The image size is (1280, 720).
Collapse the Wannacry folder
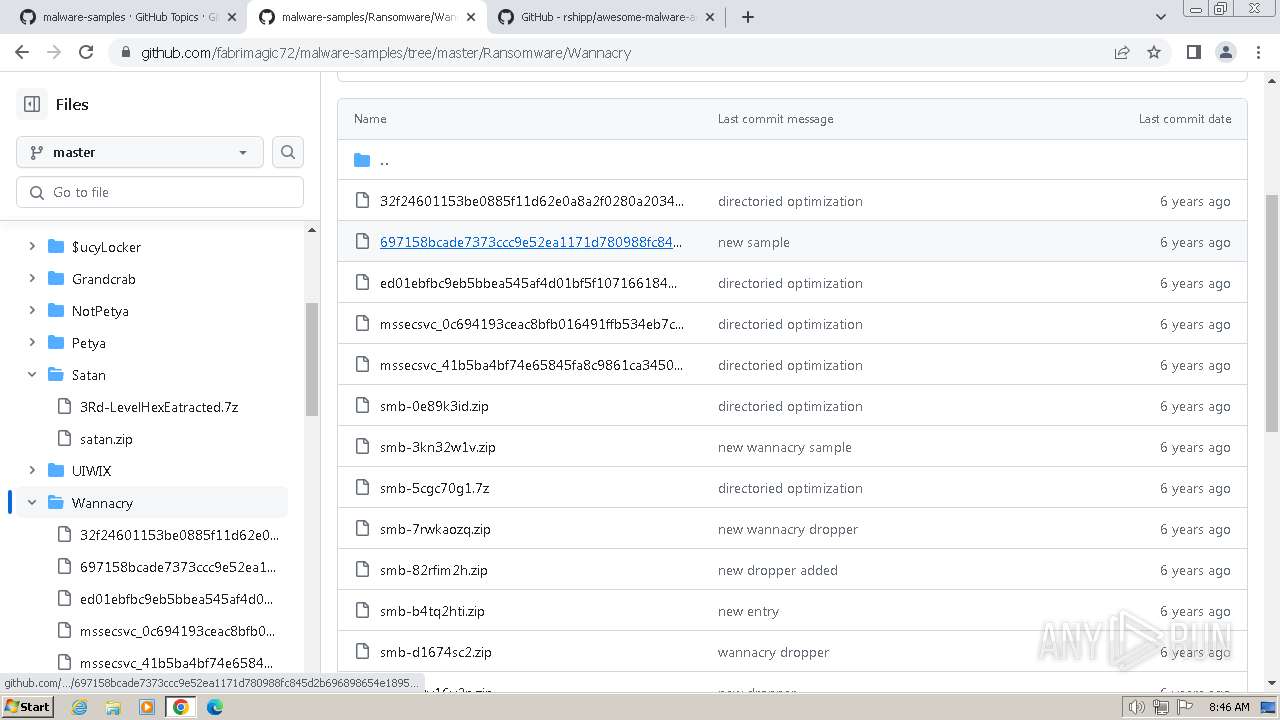point(32,503)
